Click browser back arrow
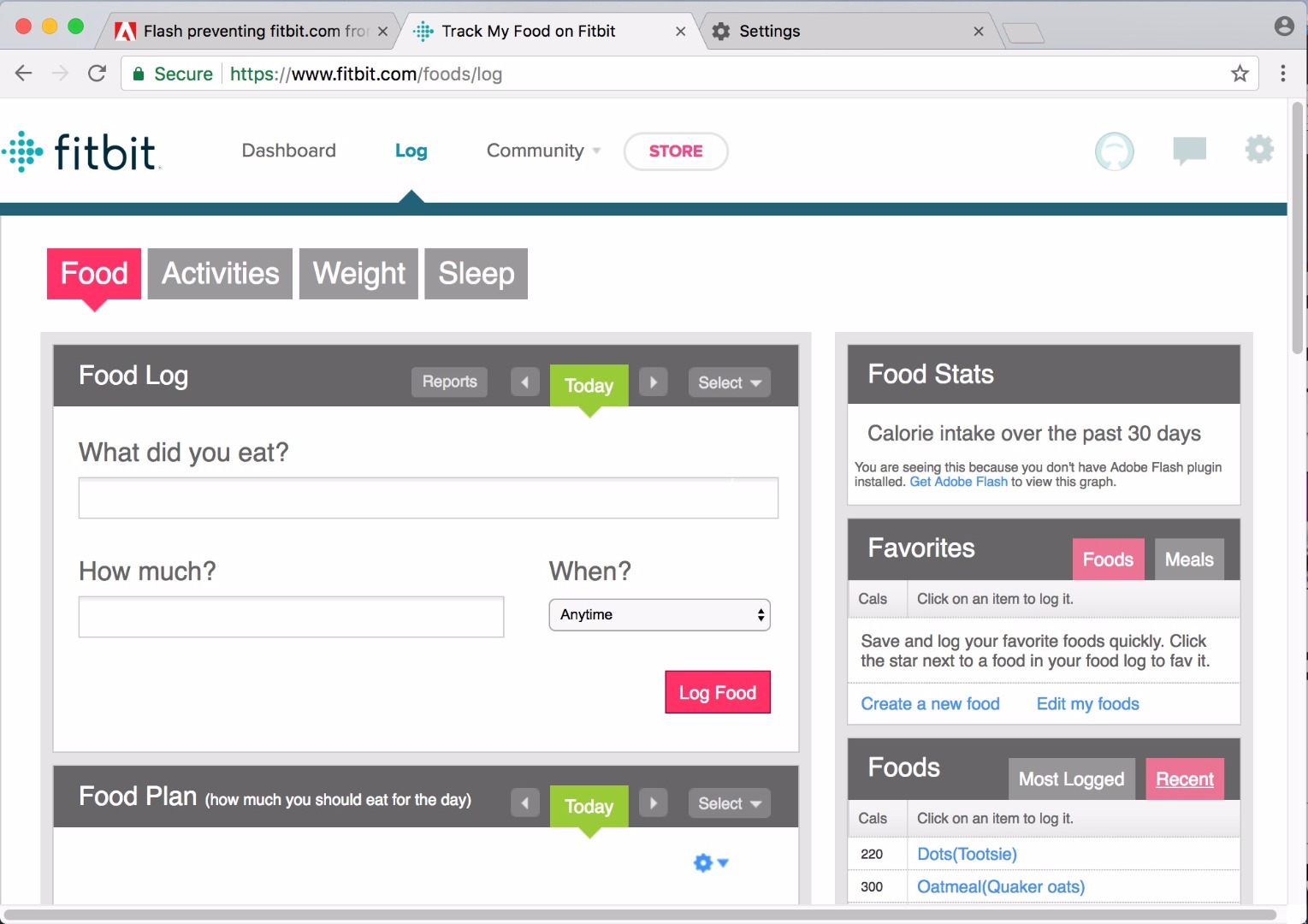The width and height of the screenshot is (1308, 924). click(x=24, y=74)
